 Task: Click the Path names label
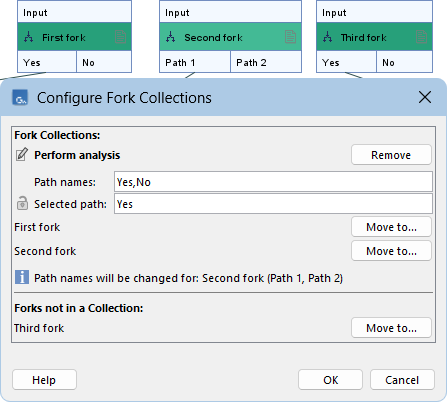click(65, 182)
